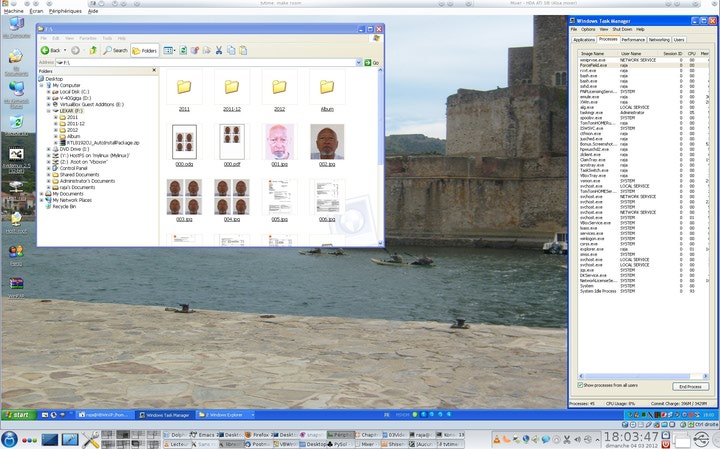Viewport: 720px width, 449px height.
Task: Select the ForceField.exe process row
Action: click(643, 66)
